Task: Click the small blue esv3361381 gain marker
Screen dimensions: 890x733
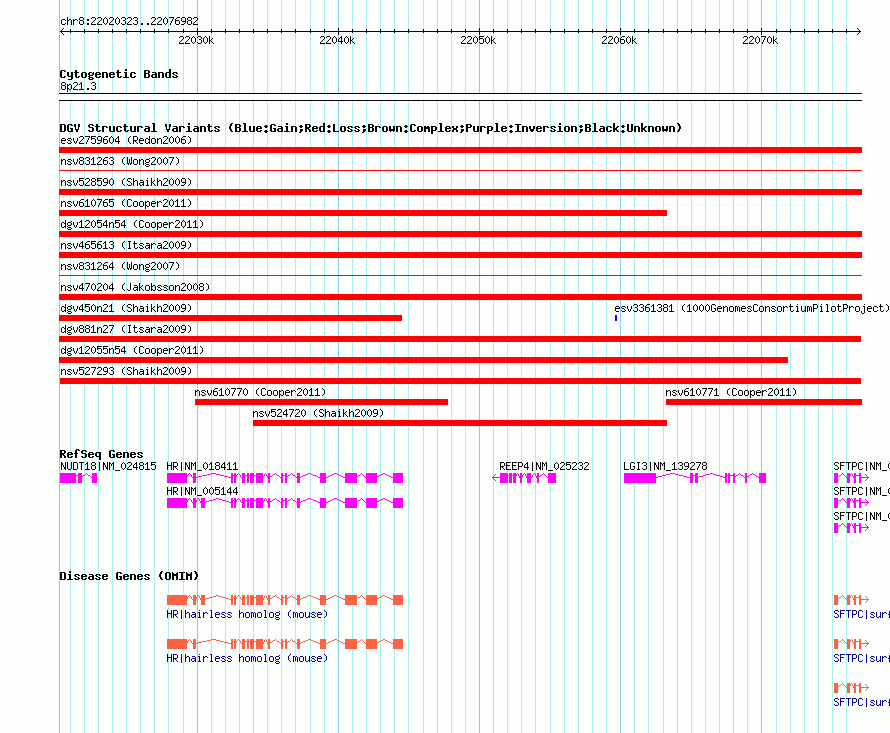Action: pos(616,318)
